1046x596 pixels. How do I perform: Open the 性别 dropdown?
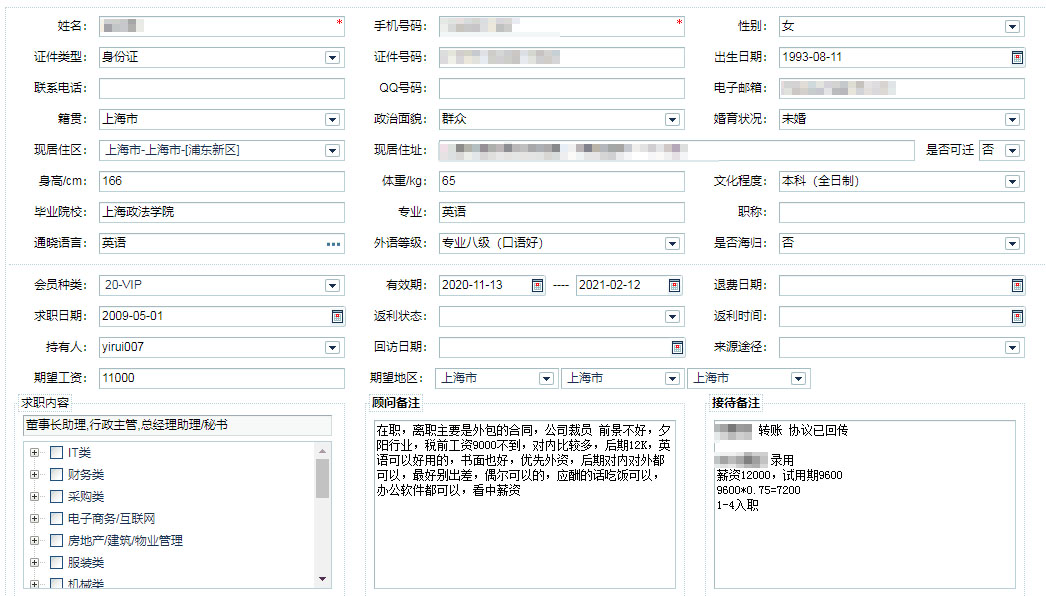(x=1013, y=27)
